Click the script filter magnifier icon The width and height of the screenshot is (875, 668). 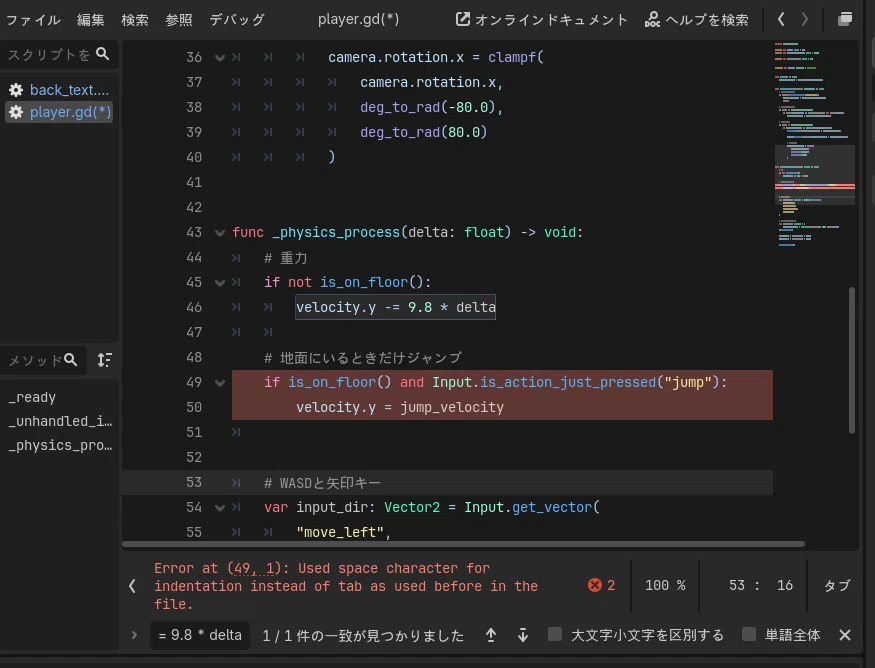(x=103, y=54)
